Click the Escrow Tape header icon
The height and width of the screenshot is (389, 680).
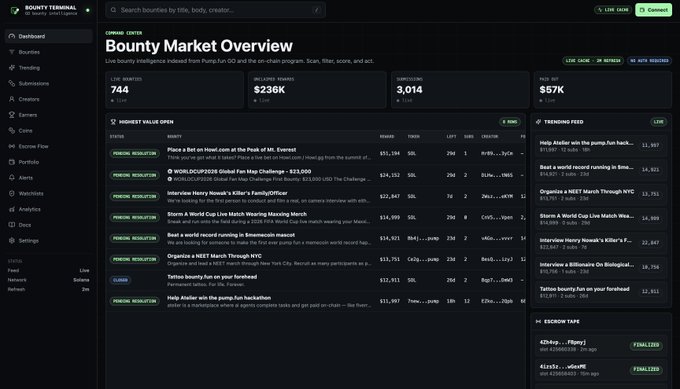[x=538, y=321]
